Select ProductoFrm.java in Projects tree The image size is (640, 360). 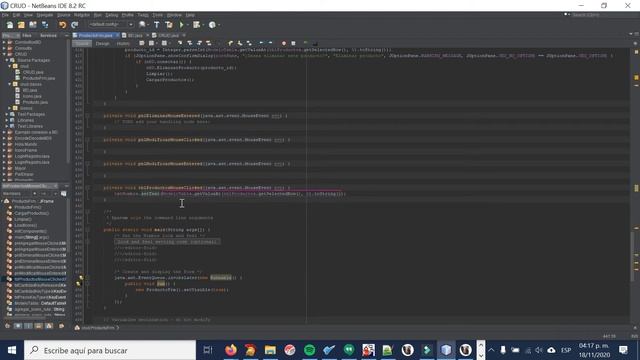(38, 78)
